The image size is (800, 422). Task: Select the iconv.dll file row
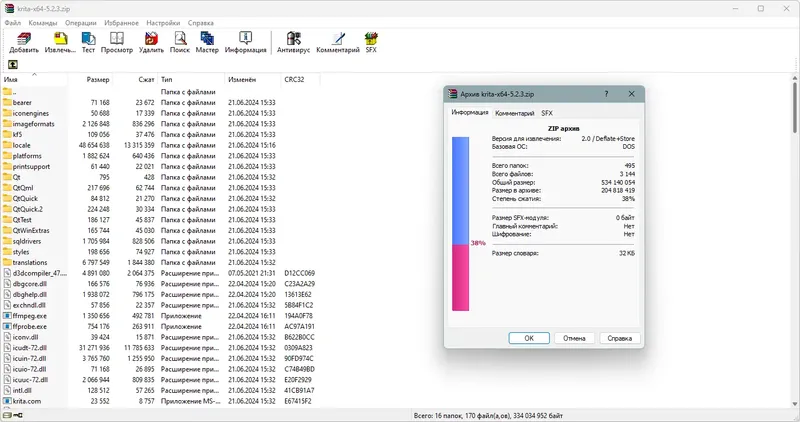pos(158,337)
